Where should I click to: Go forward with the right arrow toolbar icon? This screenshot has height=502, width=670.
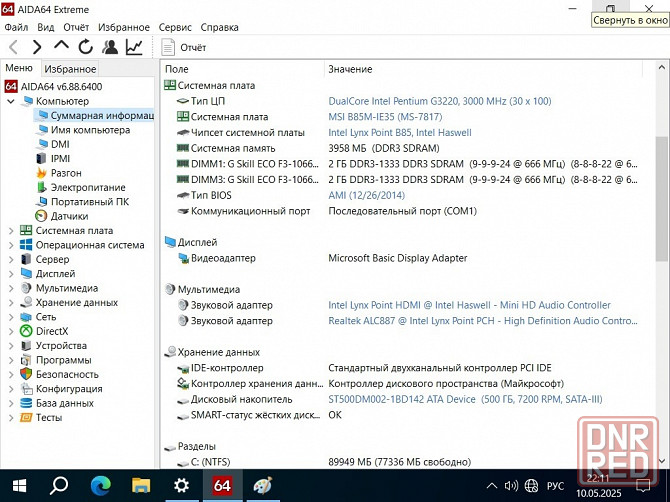[37, 47]
